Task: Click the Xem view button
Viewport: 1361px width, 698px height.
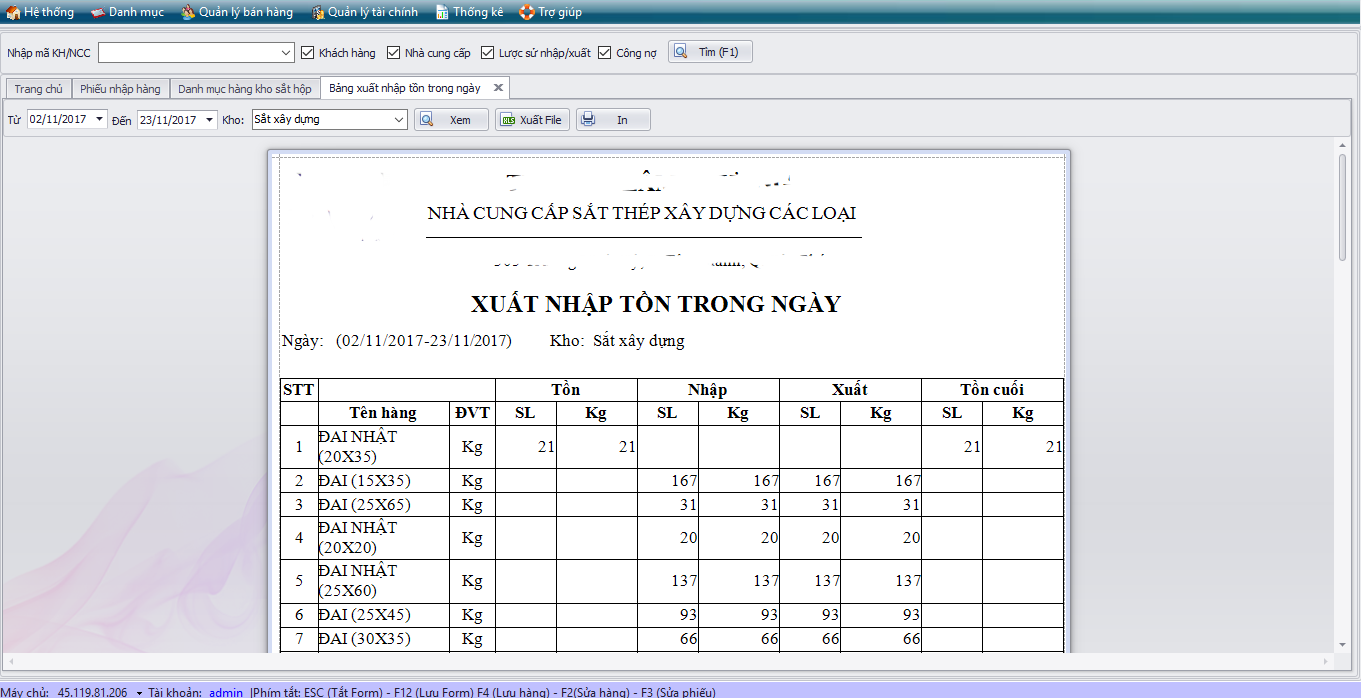Action: [x=452, y=120]
